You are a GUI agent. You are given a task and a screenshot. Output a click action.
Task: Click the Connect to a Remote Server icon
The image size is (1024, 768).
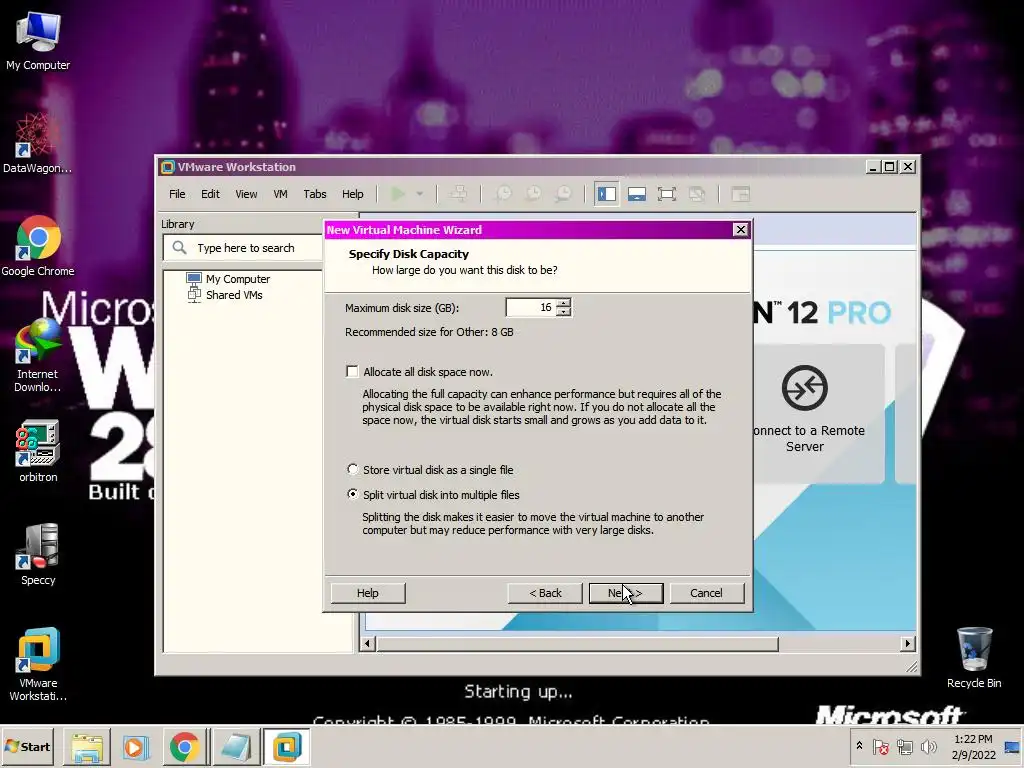805,388
